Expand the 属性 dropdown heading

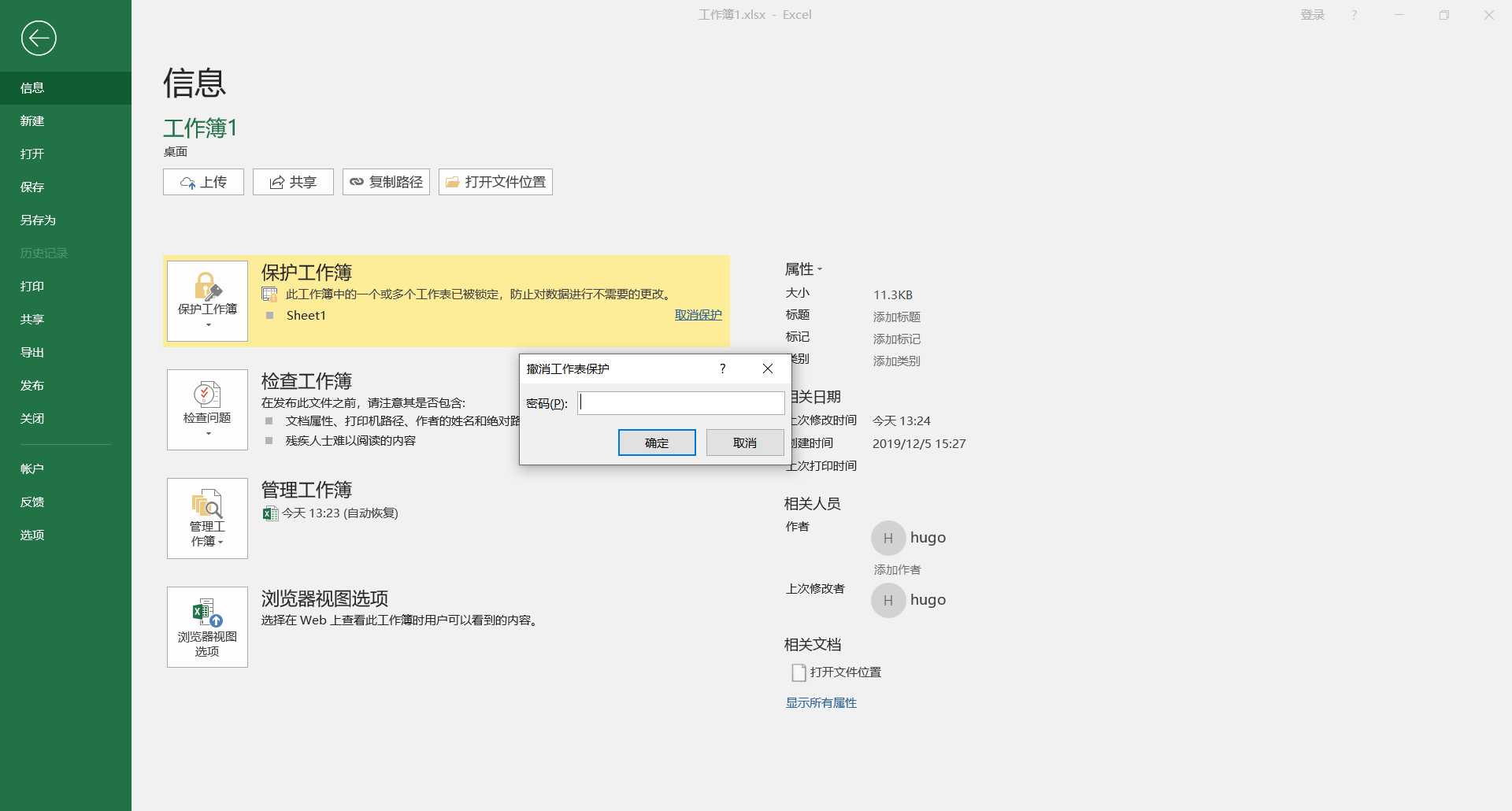[803, 269]
